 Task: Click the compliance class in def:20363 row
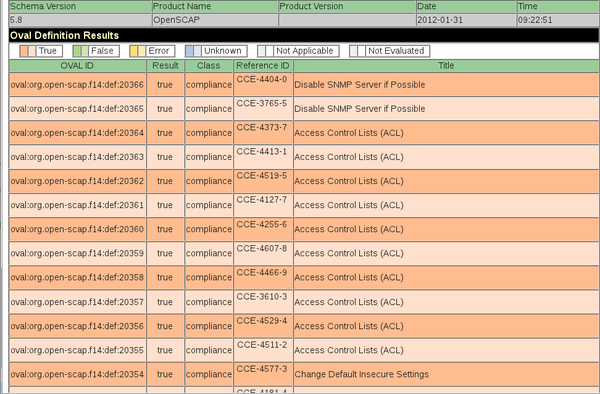pos(209,157)
